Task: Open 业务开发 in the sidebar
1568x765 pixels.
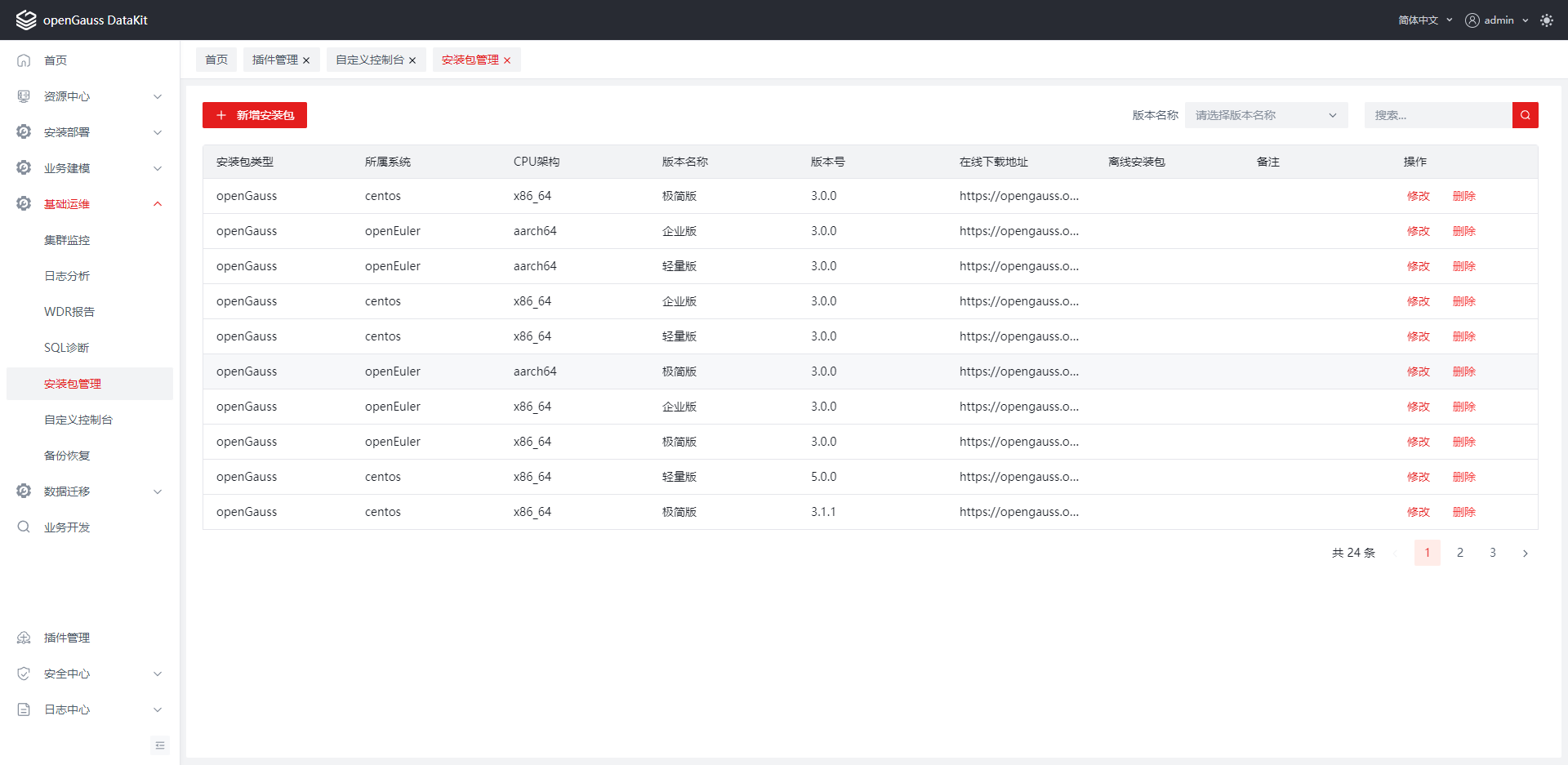Action: click(67, 527)
